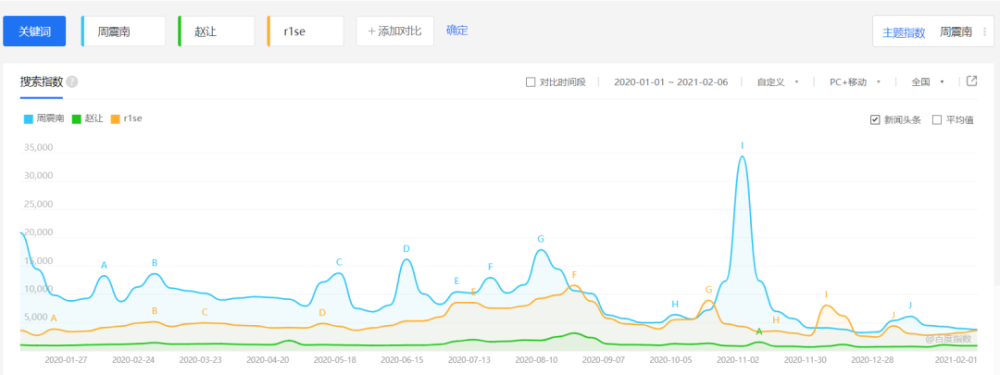
Task: Click blue news marker G on chart
Action: 541,239
